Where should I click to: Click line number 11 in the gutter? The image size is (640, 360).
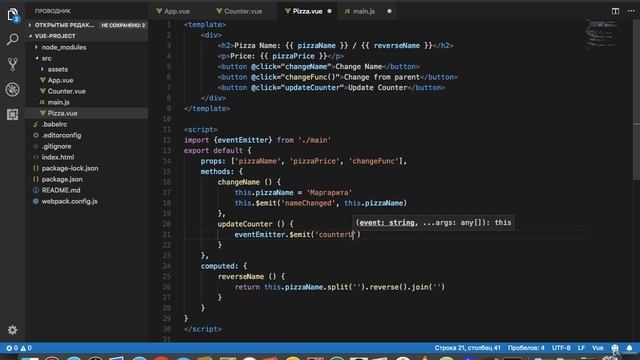point(167,130)
